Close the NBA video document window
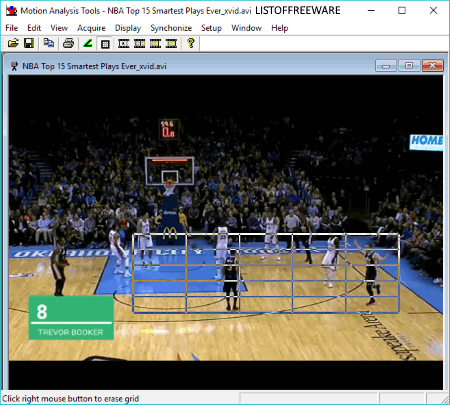The width and height of the screenshot is (450, 405). (x=432, y=66)
